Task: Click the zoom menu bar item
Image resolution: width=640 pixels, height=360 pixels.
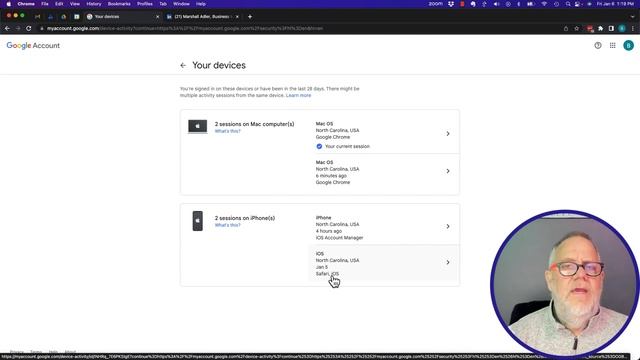Action: [436, 4]
